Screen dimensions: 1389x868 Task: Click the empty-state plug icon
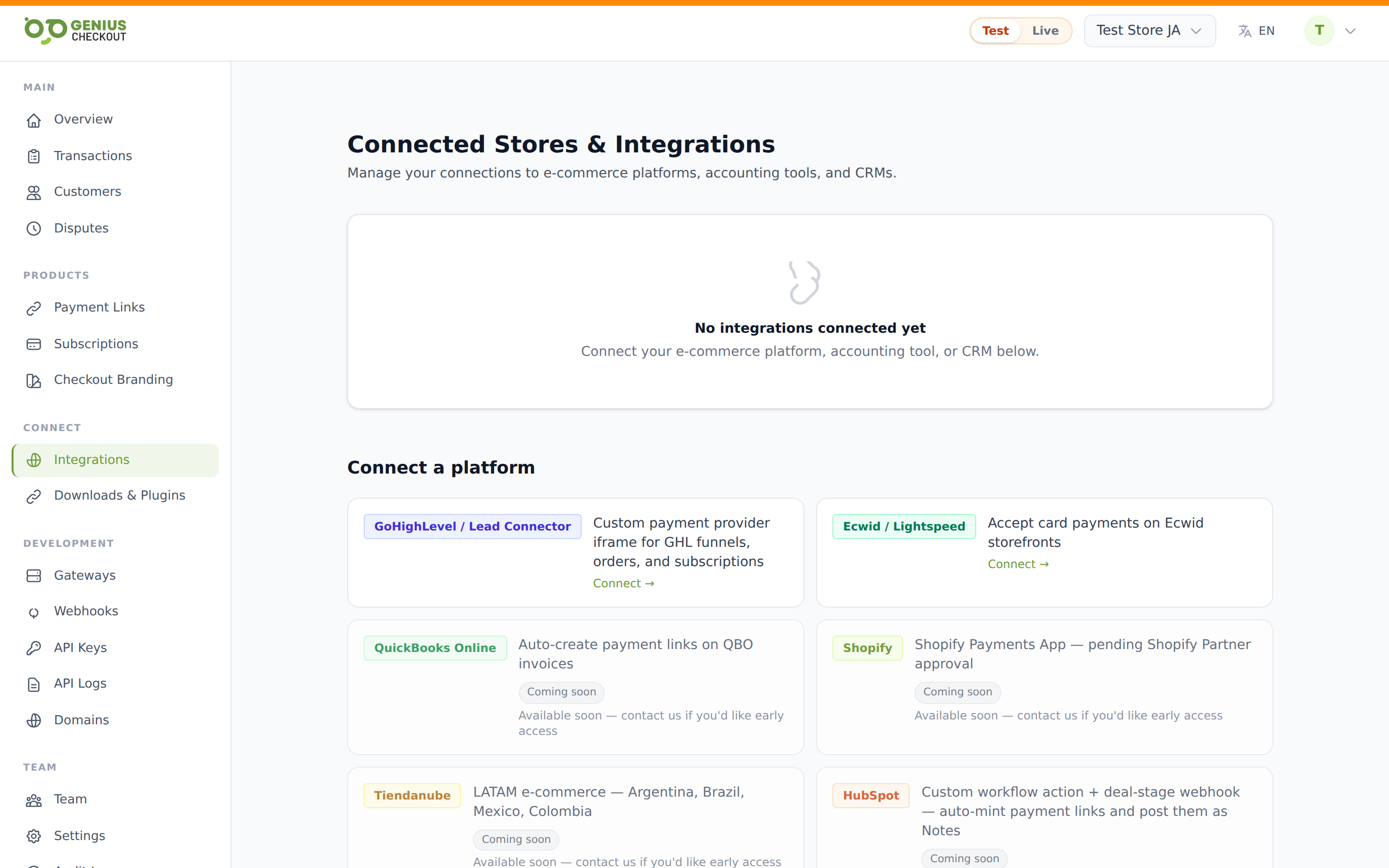[x=804, y=283]
